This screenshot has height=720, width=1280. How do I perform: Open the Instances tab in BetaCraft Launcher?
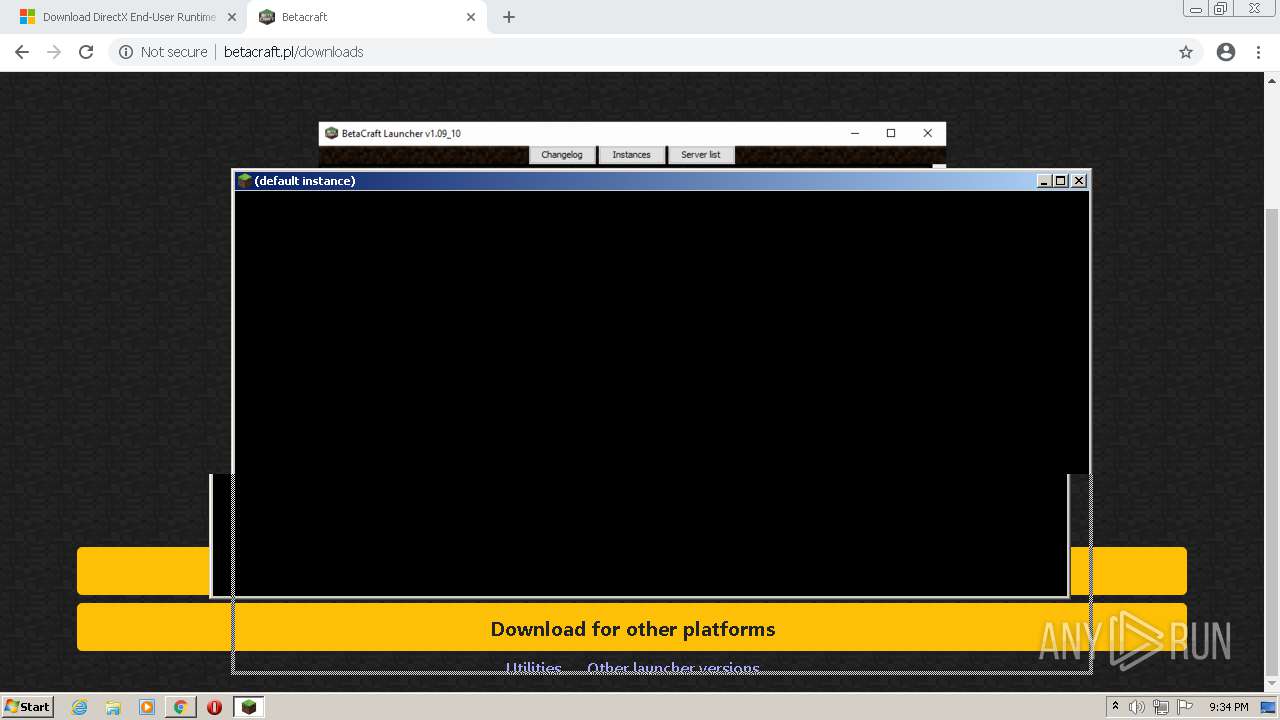coord(631,155)
